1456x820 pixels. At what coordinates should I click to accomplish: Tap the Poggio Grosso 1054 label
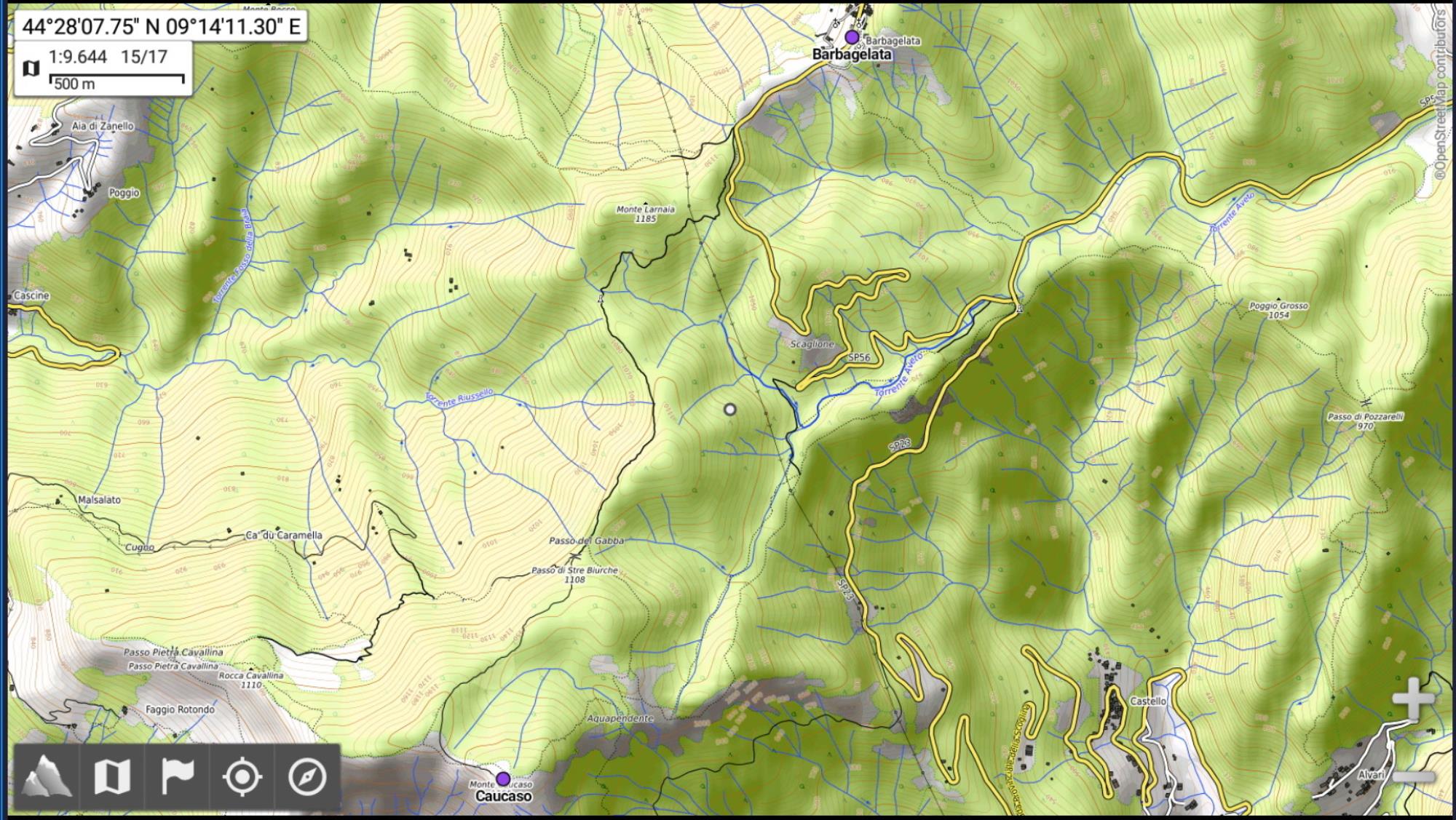(1278, 311)
